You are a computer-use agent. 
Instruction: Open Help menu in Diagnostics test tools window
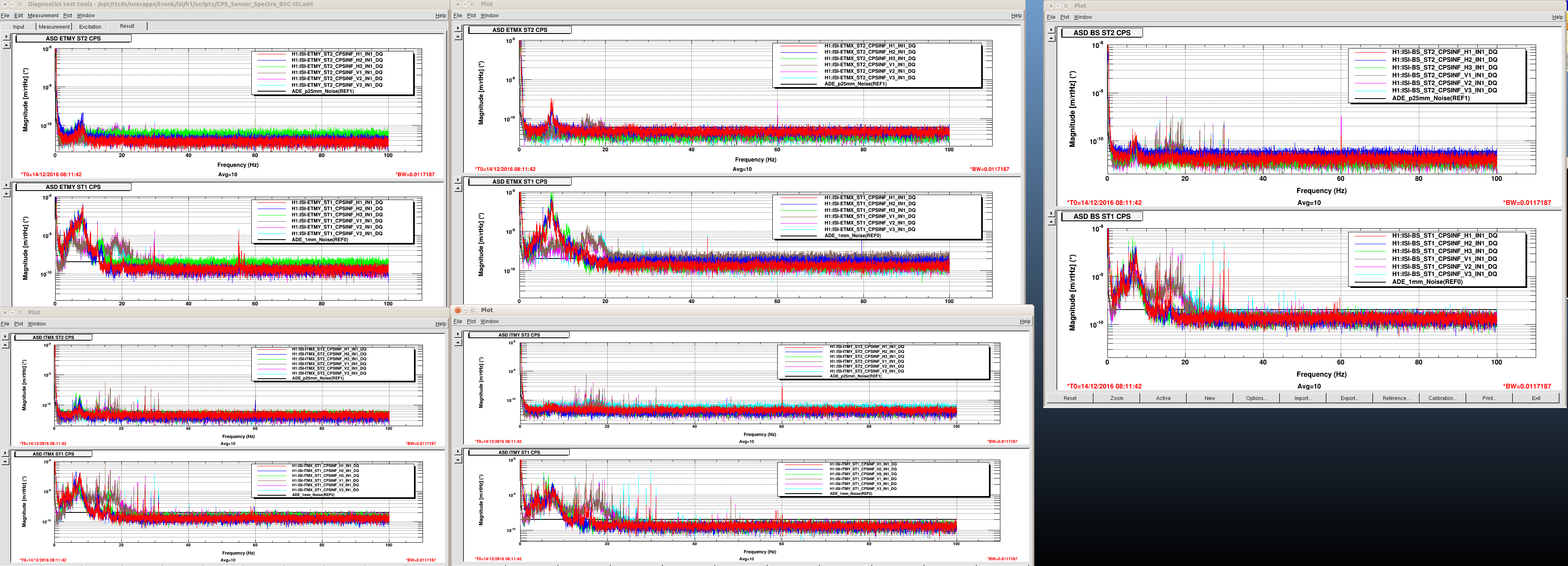click(441, 15)
